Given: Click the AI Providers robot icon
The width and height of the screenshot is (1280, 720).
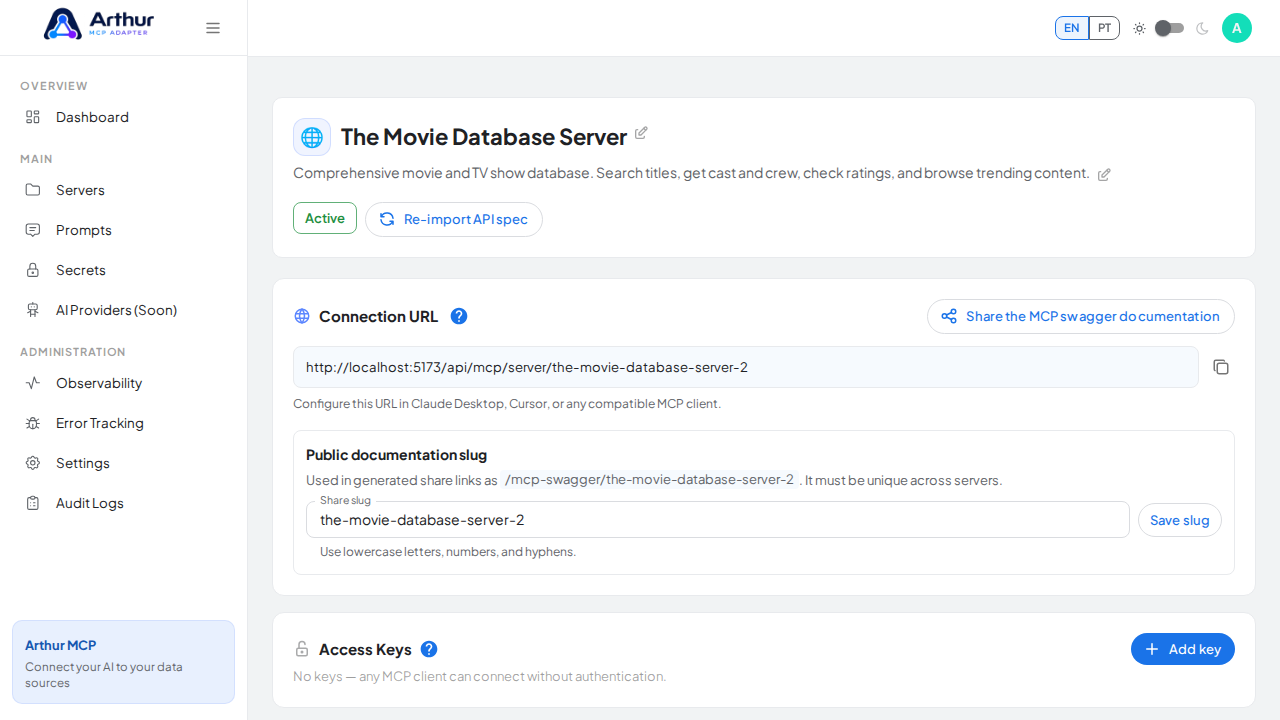Looking at the screenshot, I should (x=33, y=310).
